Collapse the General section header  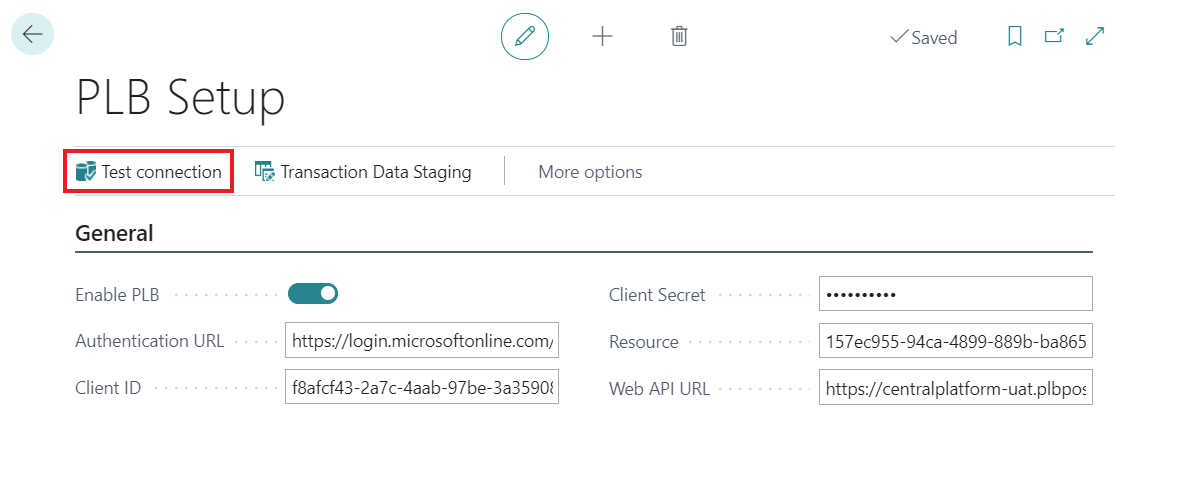114,234
